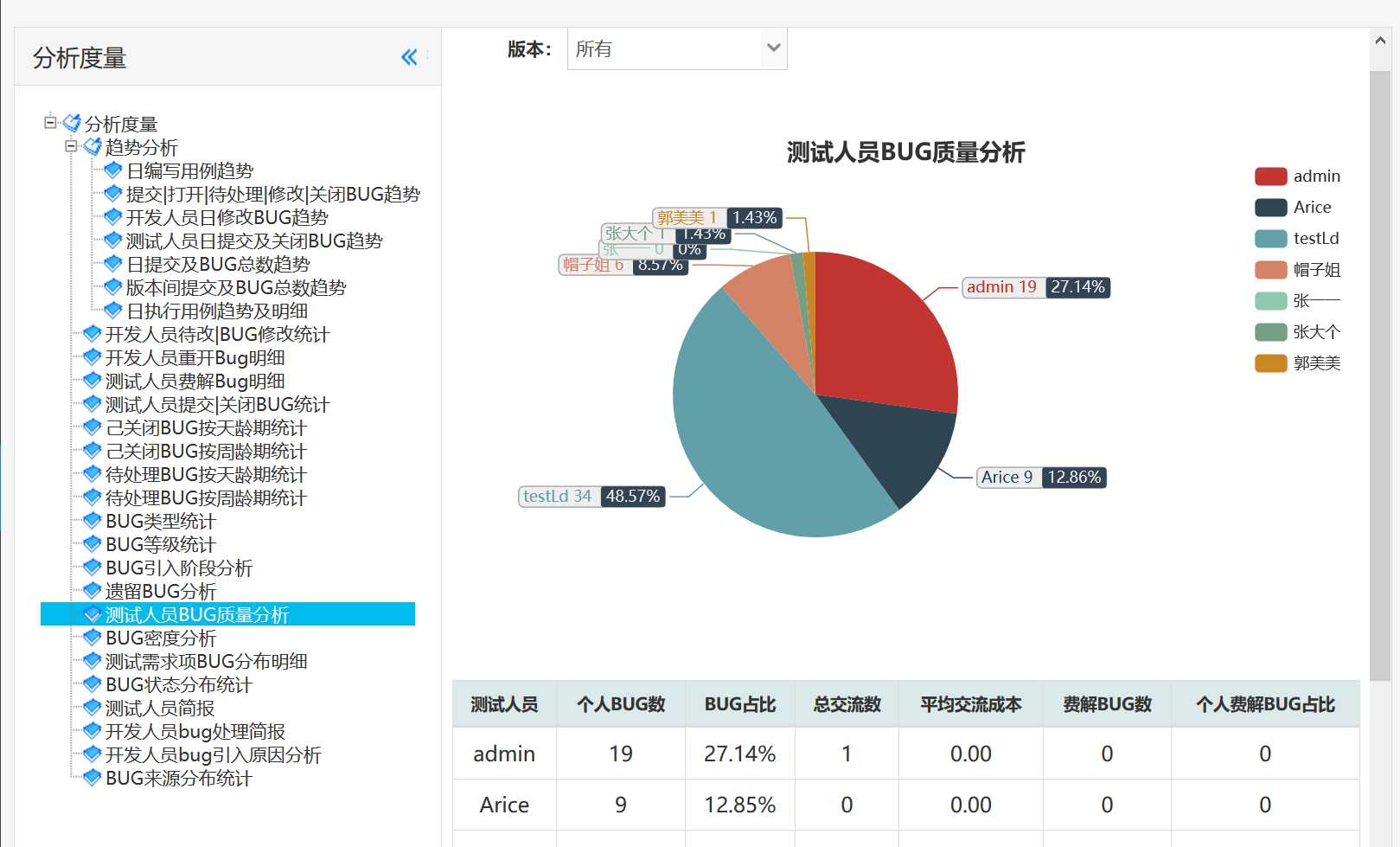Click the icon beside BUG密度分析
The width and height of the screenshot is (1400, 847).
click(92, 637)
